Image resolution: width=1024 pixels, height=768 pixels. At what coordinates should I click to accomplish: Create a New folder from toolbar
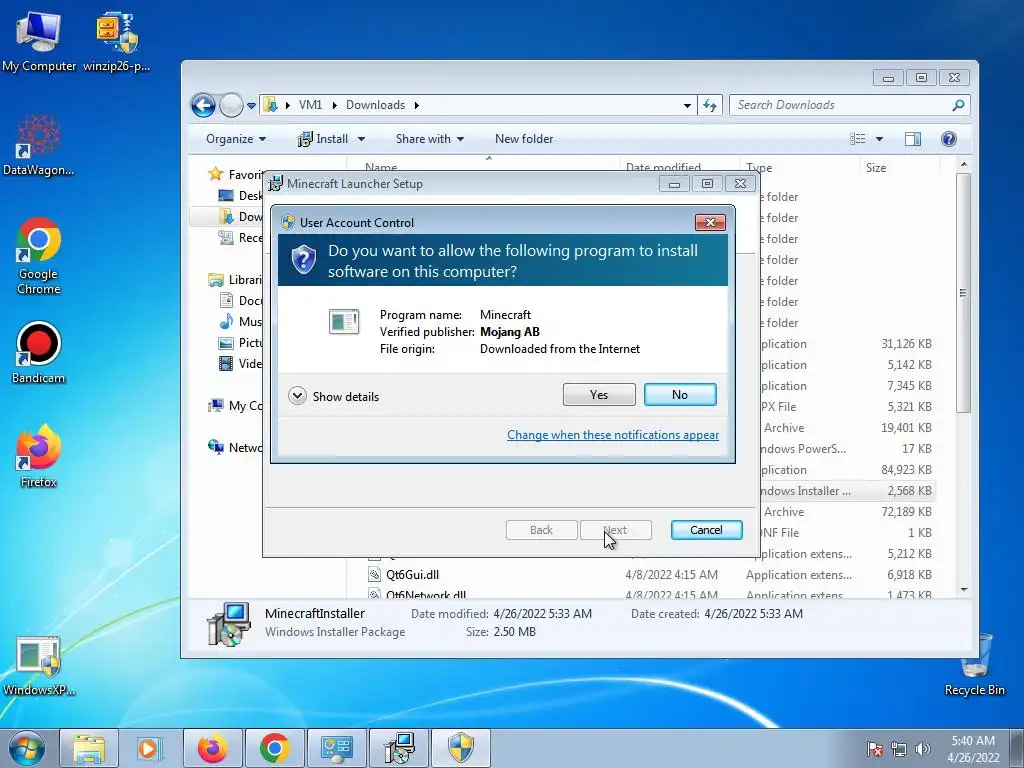click(524, 139)
